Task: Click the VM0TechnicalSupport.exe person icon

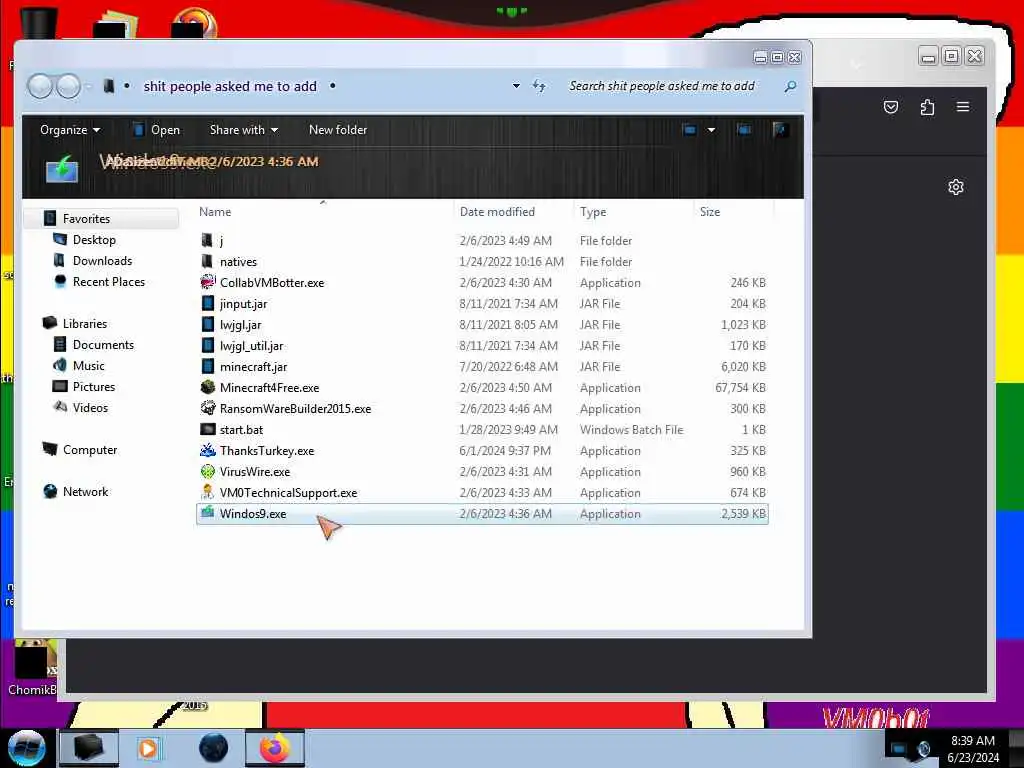Action: click(208, 492)
